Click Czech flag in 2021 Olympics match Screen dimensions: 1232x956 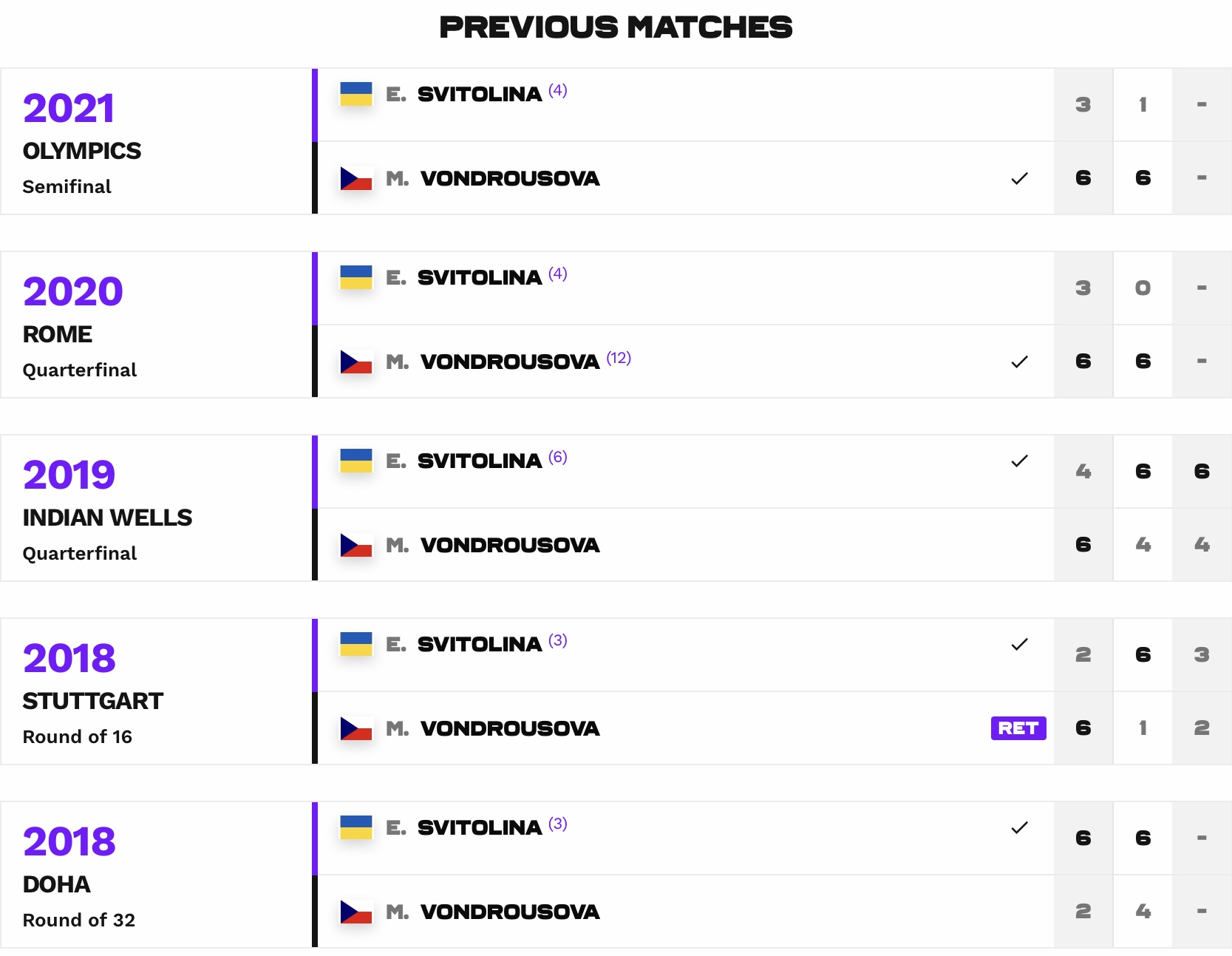click(355, 178)
